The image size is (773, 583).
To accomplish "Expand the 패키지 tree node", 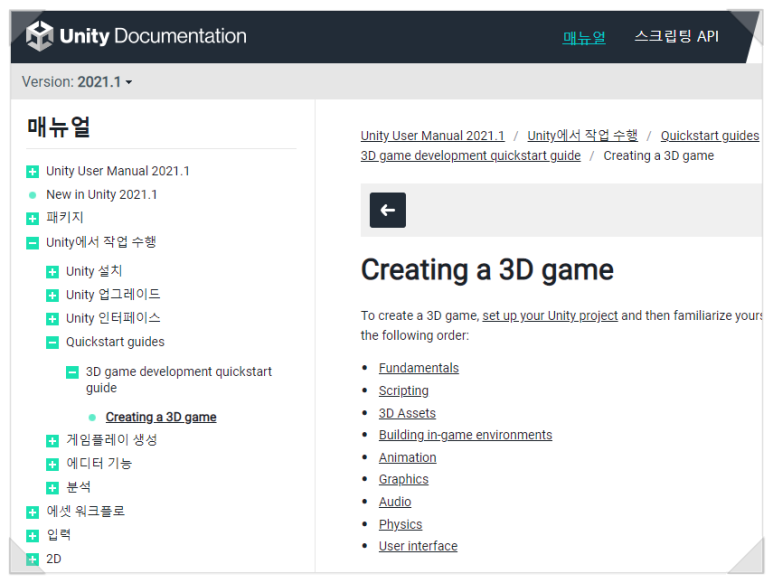I will coord(33,218).
